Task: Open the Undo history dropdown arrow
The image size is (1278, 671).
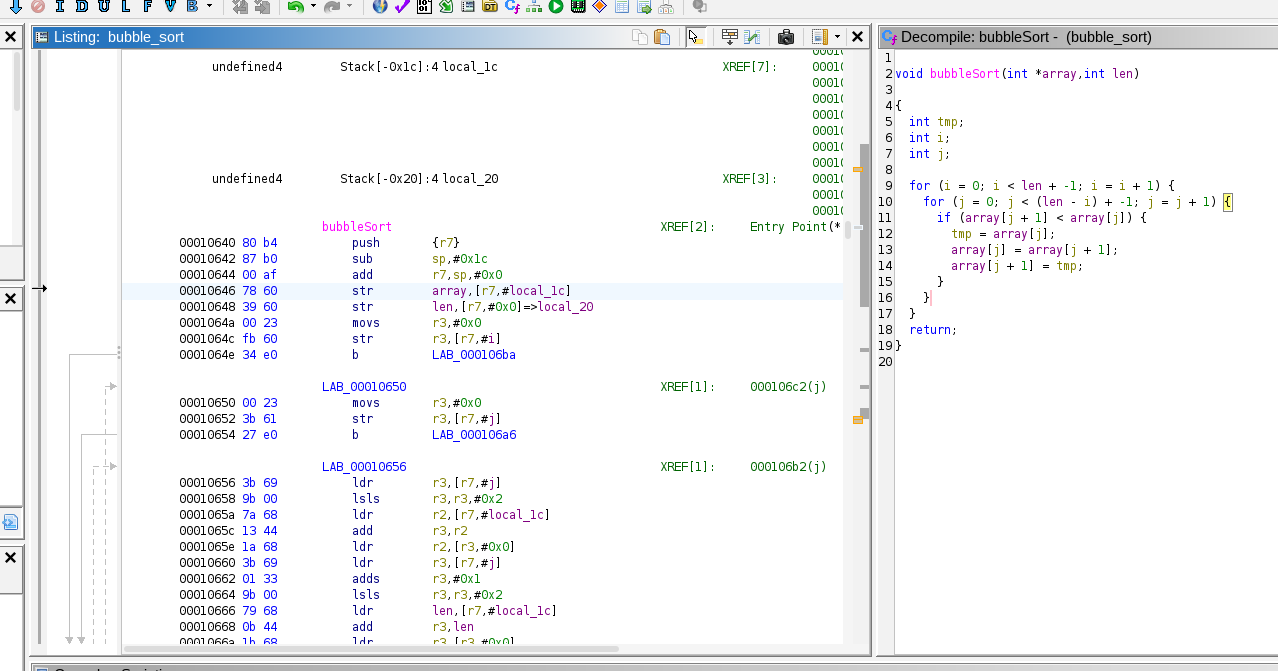Action: pyautogui.click(x=313, y=7)
